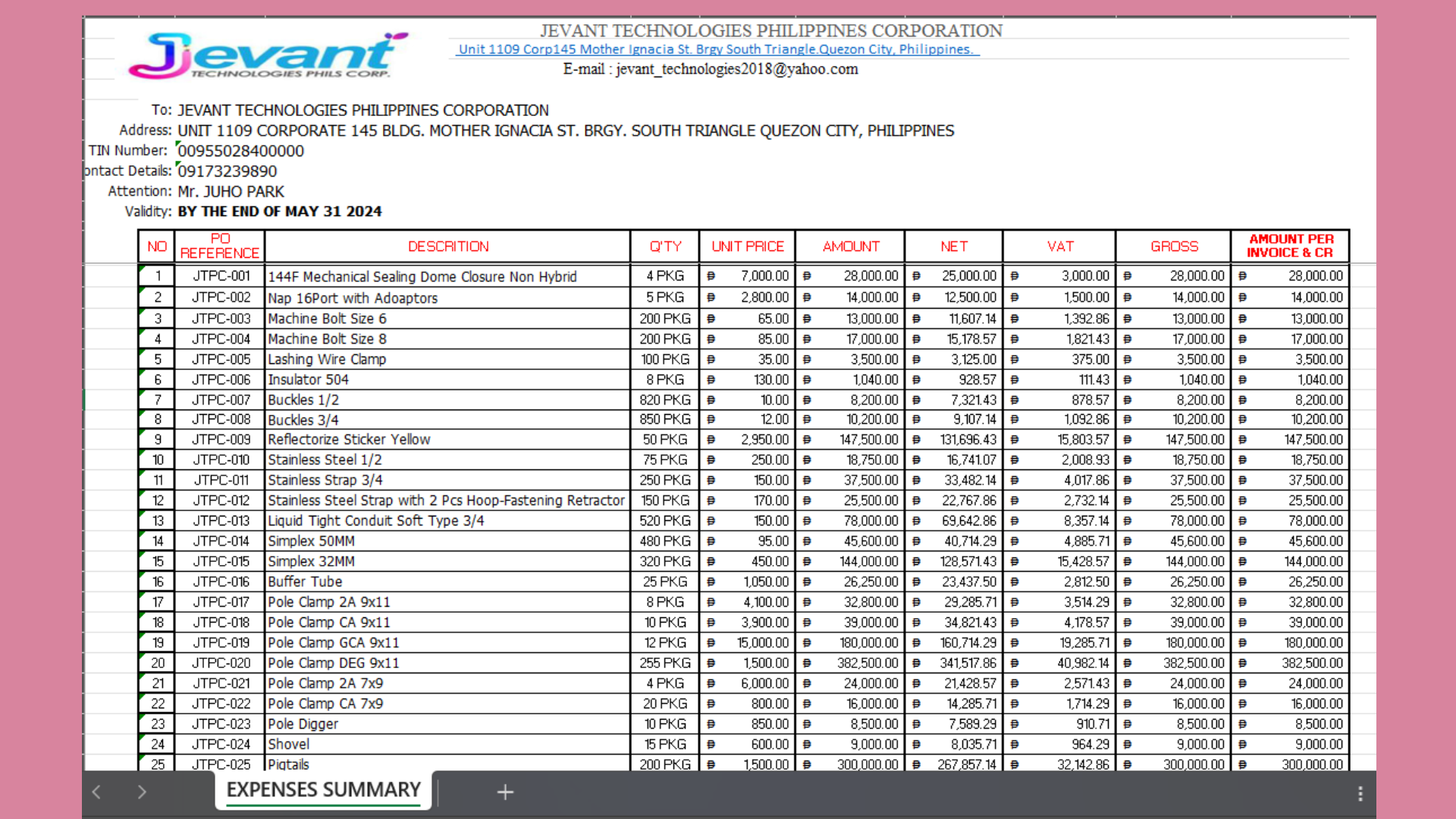Click the contact number 09173239890 cell
This screenshot has width=1456, height=819.
click(x=227, y=171)
